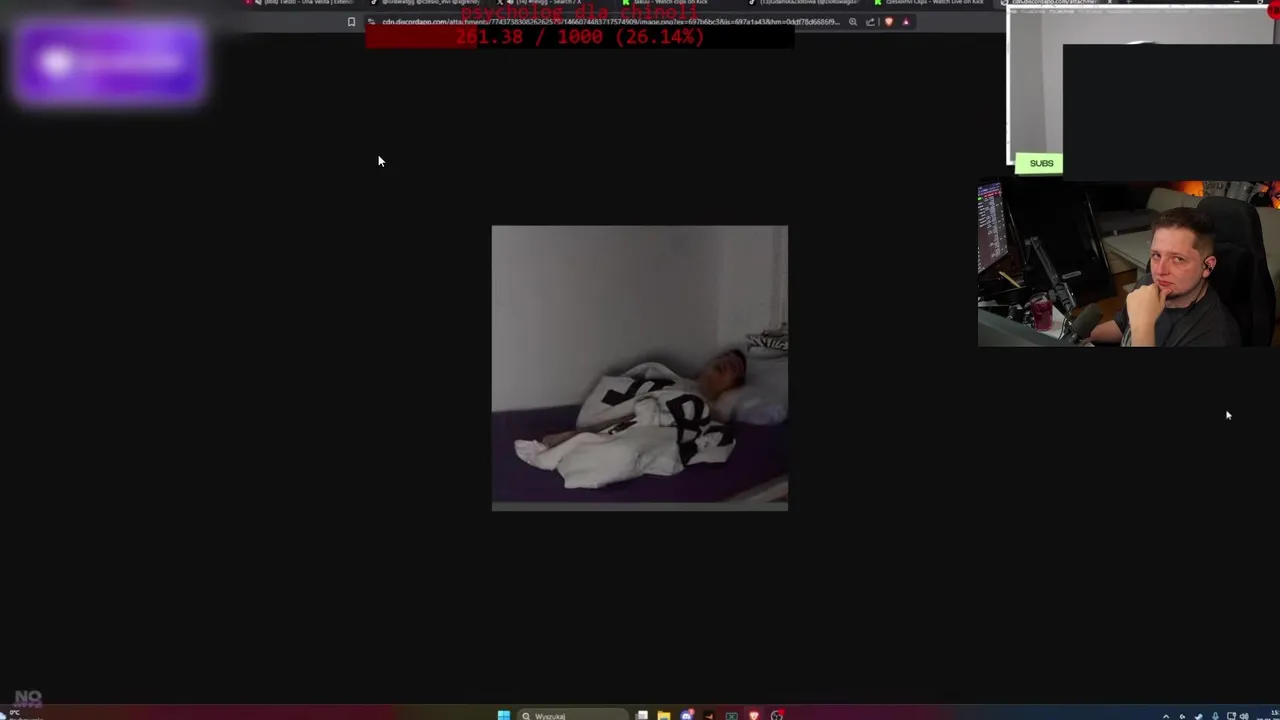Click the green SUBS label
This screenshot has height=720, width=1280.
(1041, 163)
